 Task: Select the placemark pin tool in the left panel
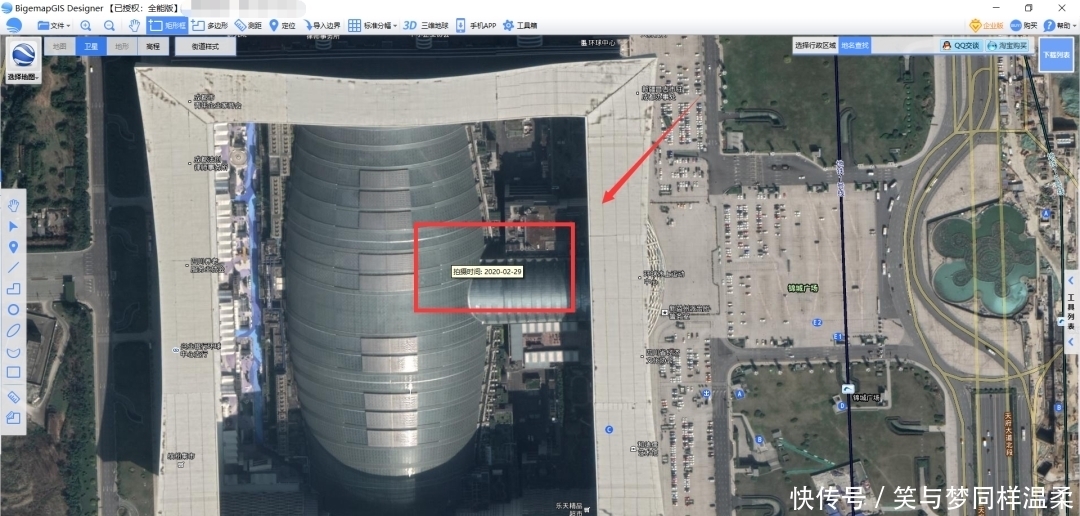pyautogui.click(x=13, y=247)
